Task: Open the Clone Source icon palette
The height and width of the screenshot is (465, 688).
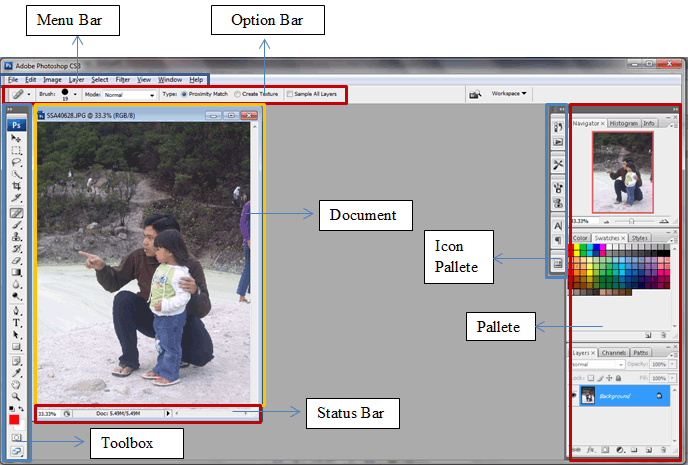Action: [x=558, y=203]
